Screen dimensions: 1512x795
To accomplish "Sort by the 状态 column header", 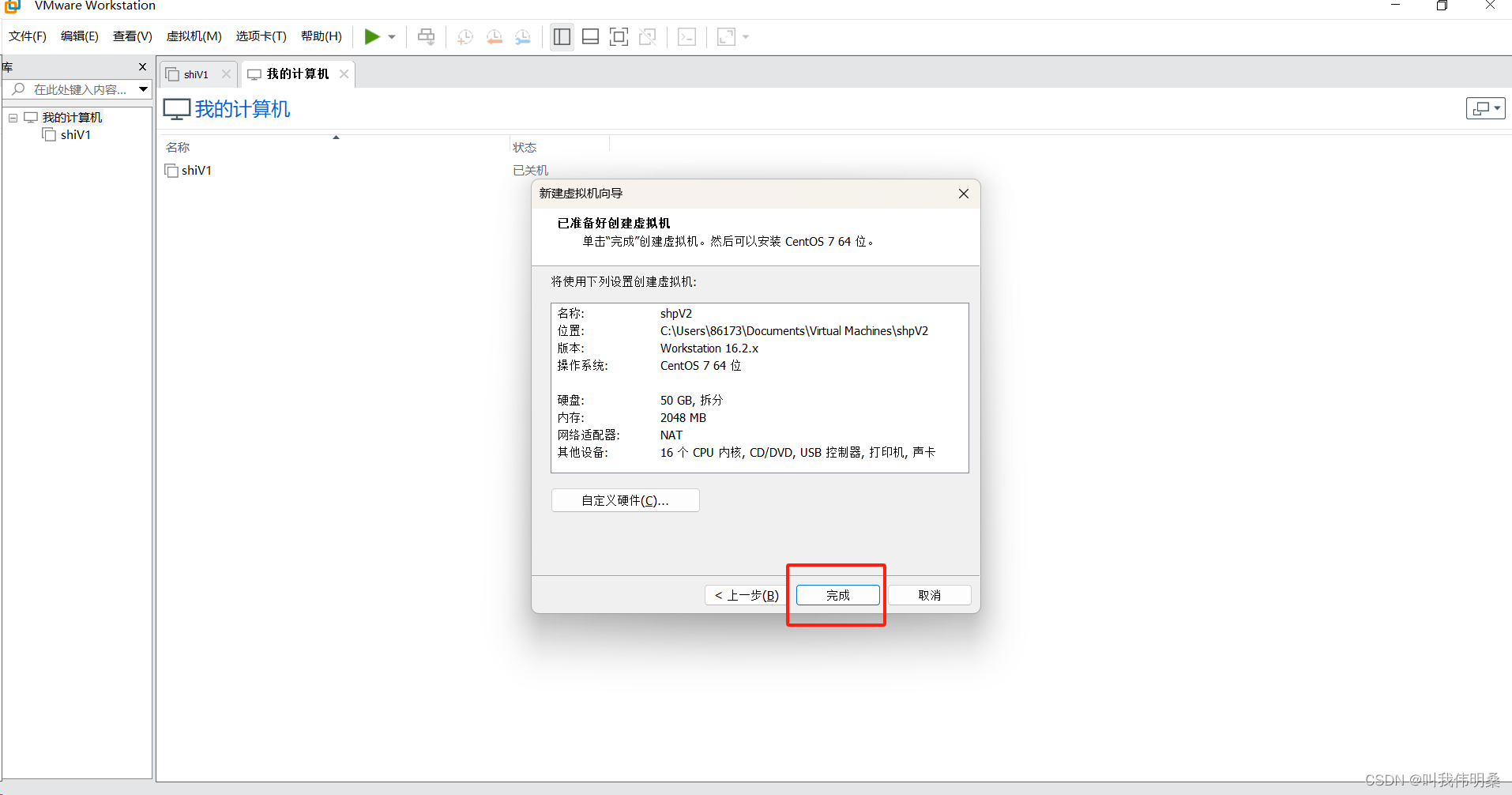I will [x=525, y=147].
